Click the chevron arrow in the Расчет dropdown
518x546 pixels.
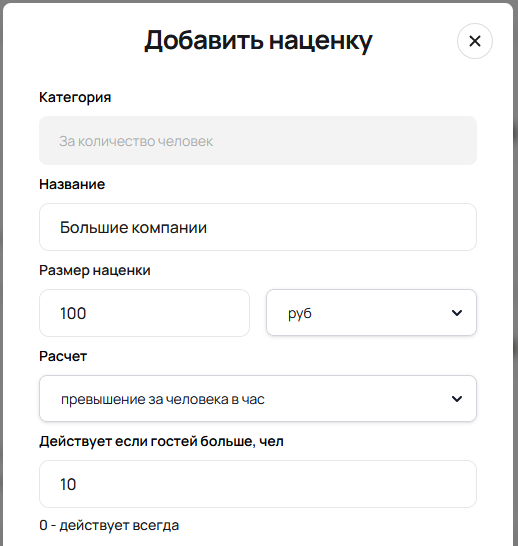pos(457,398)
